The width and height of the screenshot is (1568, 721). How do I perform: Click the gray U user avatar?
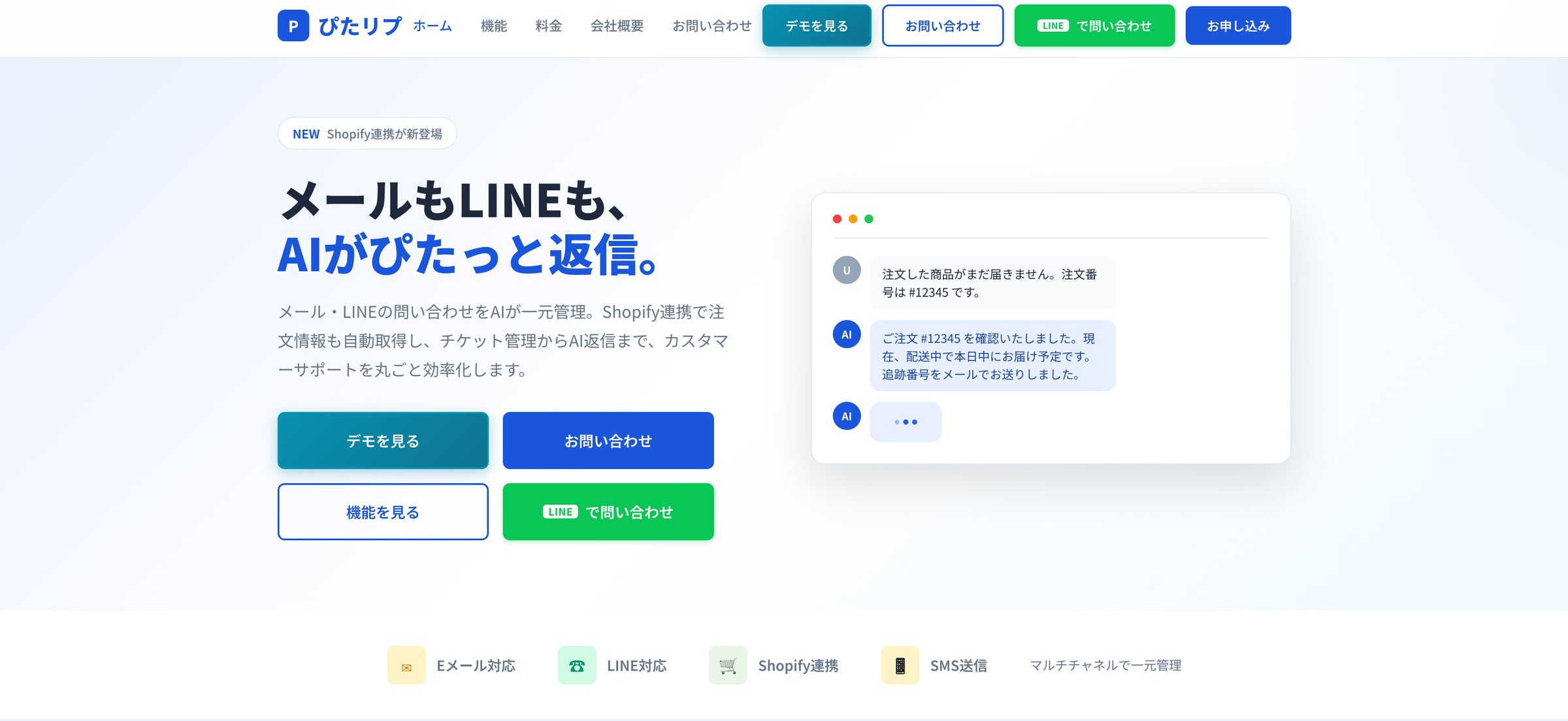(x=847, y=270)
